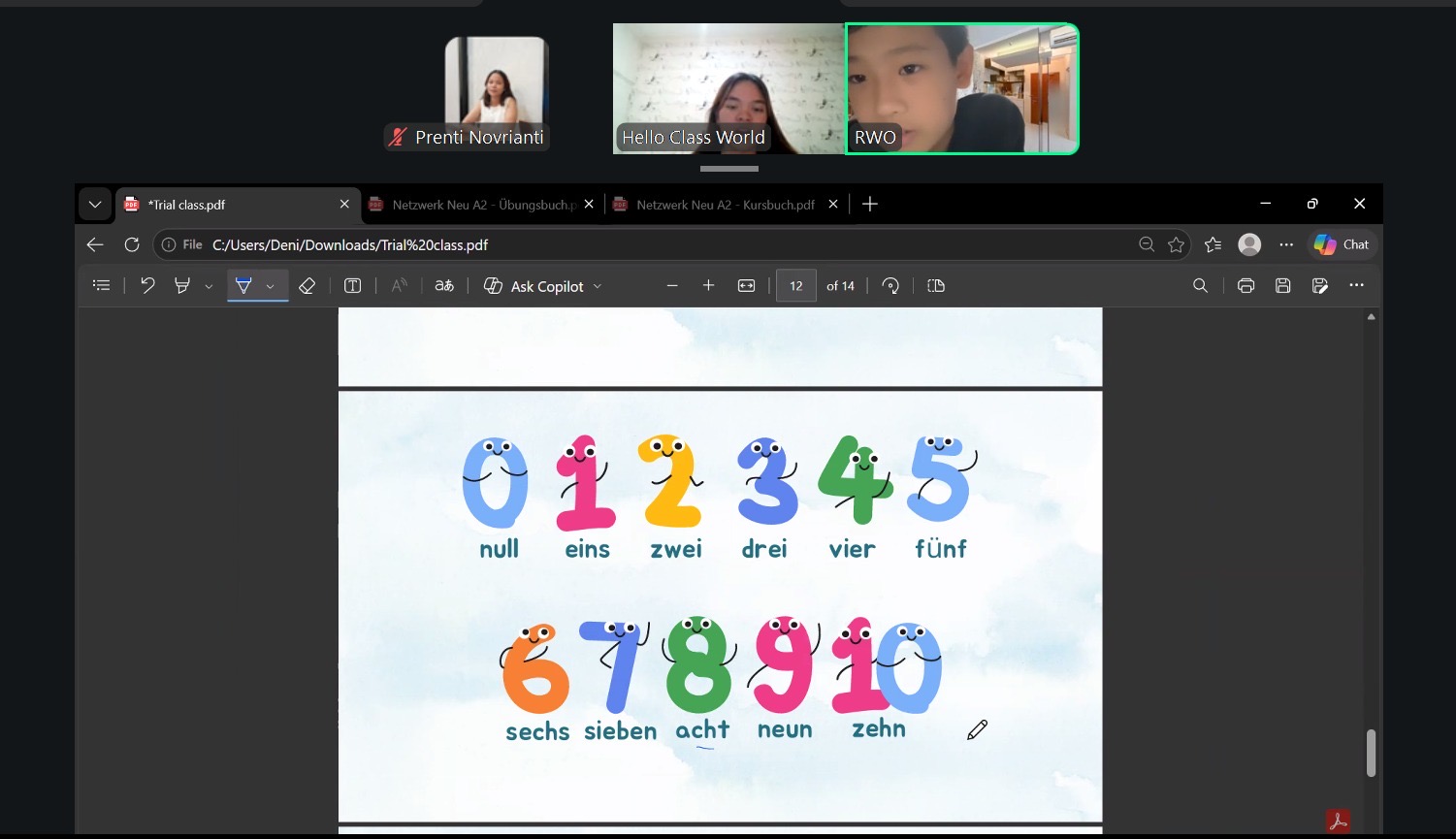Click the undo arrow in PDF toolbar
The height and width of the screenshot is (839, 1456).
(147, 286)
